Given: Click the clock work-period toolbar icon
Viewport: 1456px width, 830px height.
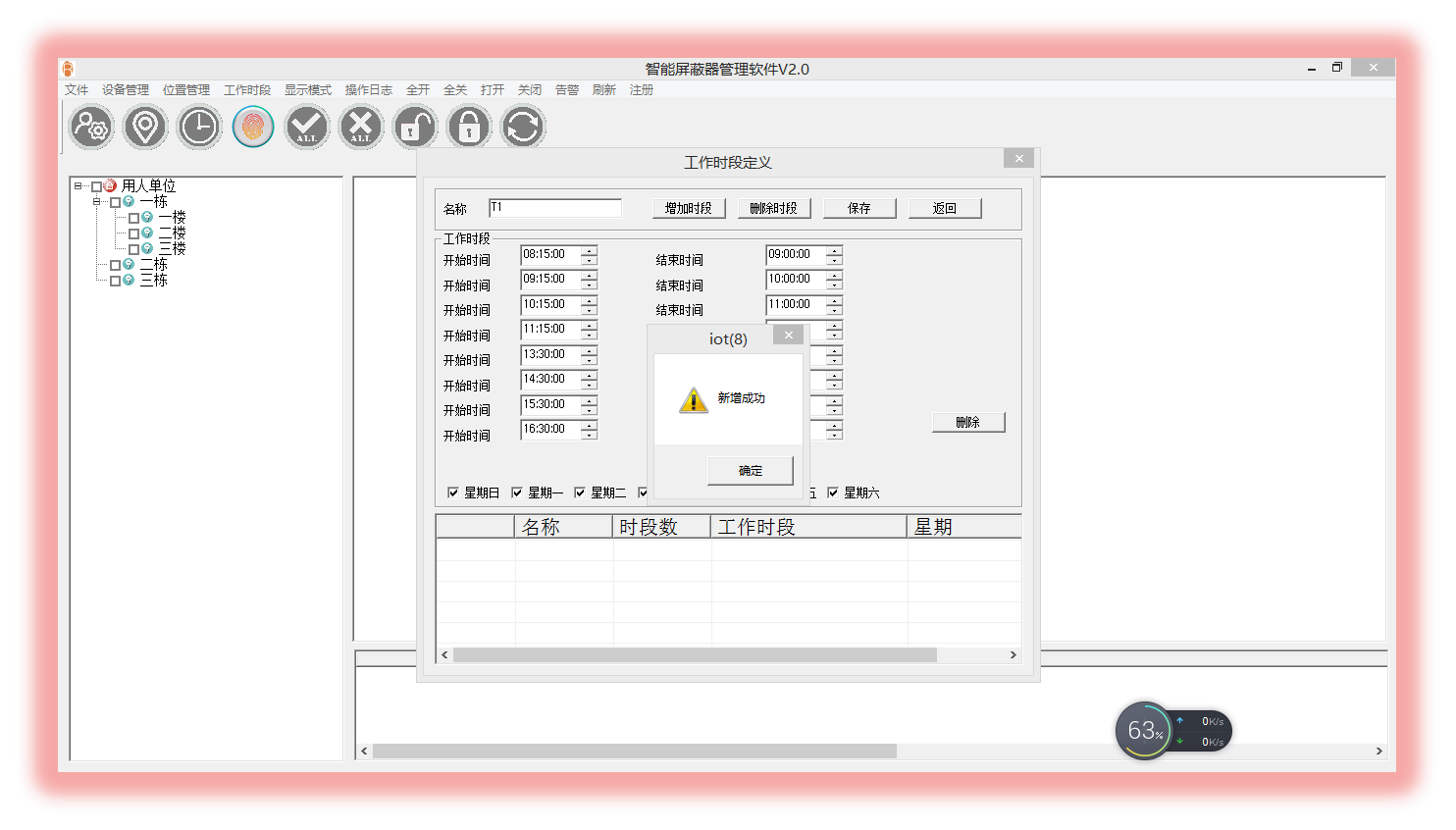Looking at the screenshot, I should pyautogui.click(x=199, y=128).
